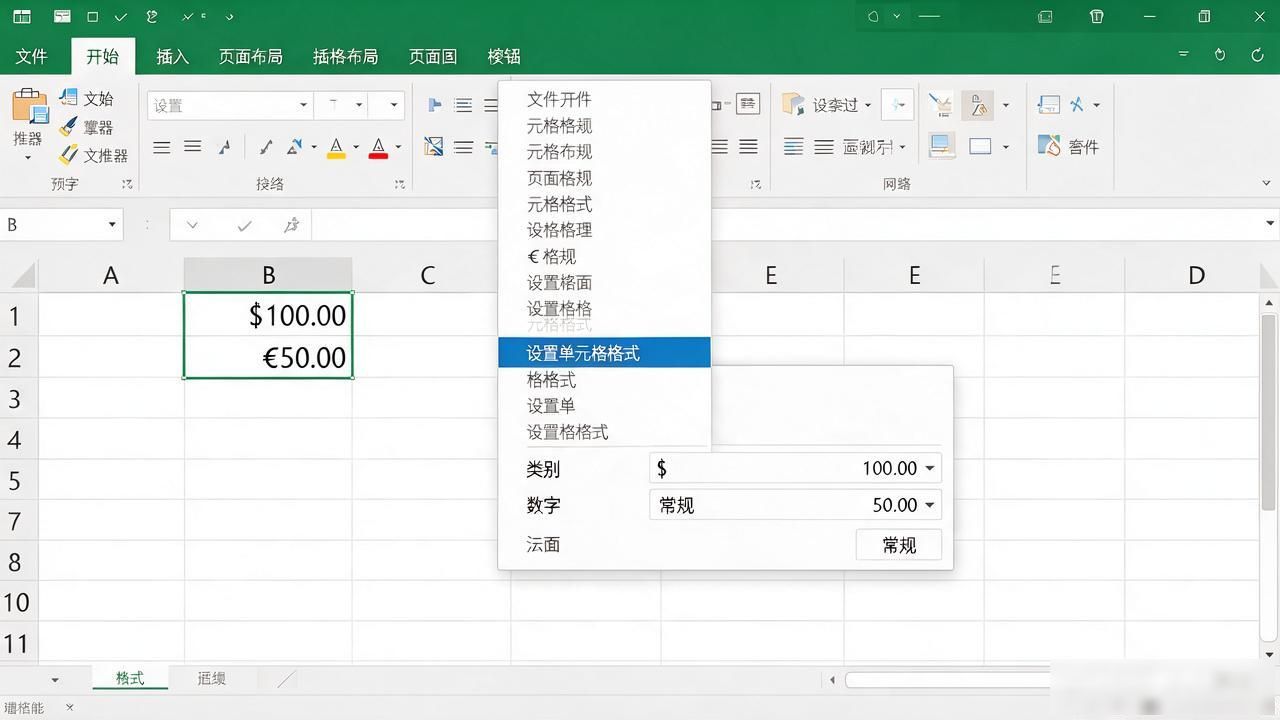The width and height of the screenshot is (1280, 720).
Task: Choose 设置格格式 from the context menu
Action: (x=567, y=432)
